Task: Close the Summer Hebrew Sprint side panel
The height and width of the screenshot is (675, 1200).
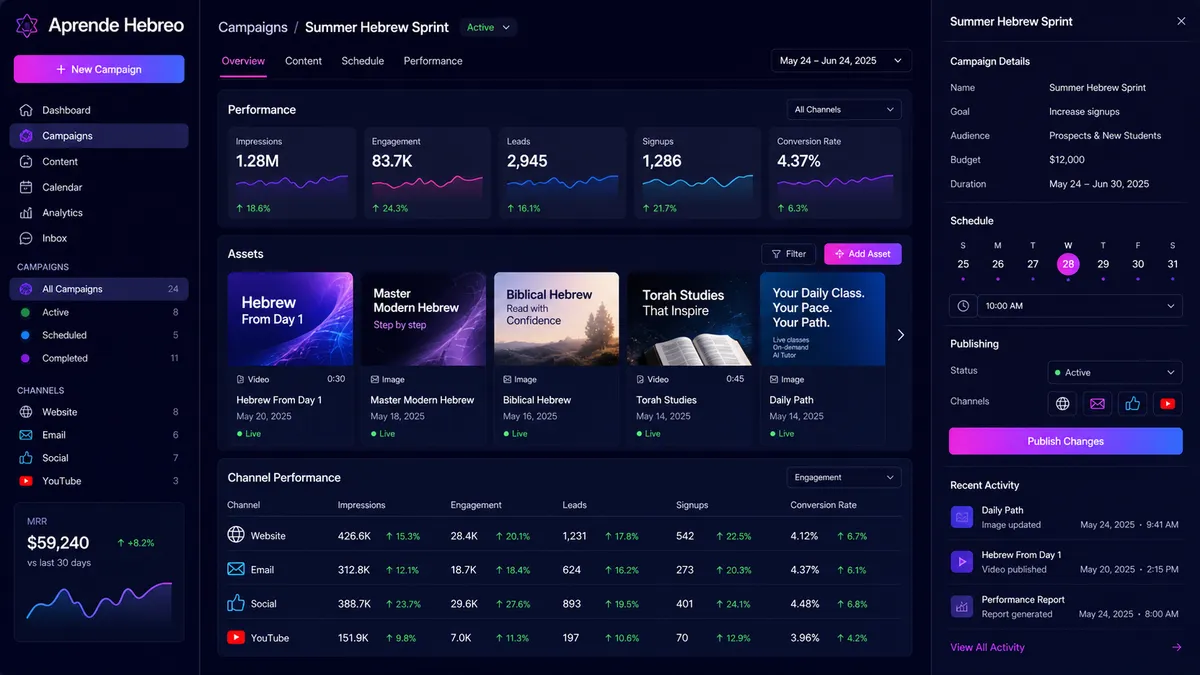Action: coord(1181,21)
